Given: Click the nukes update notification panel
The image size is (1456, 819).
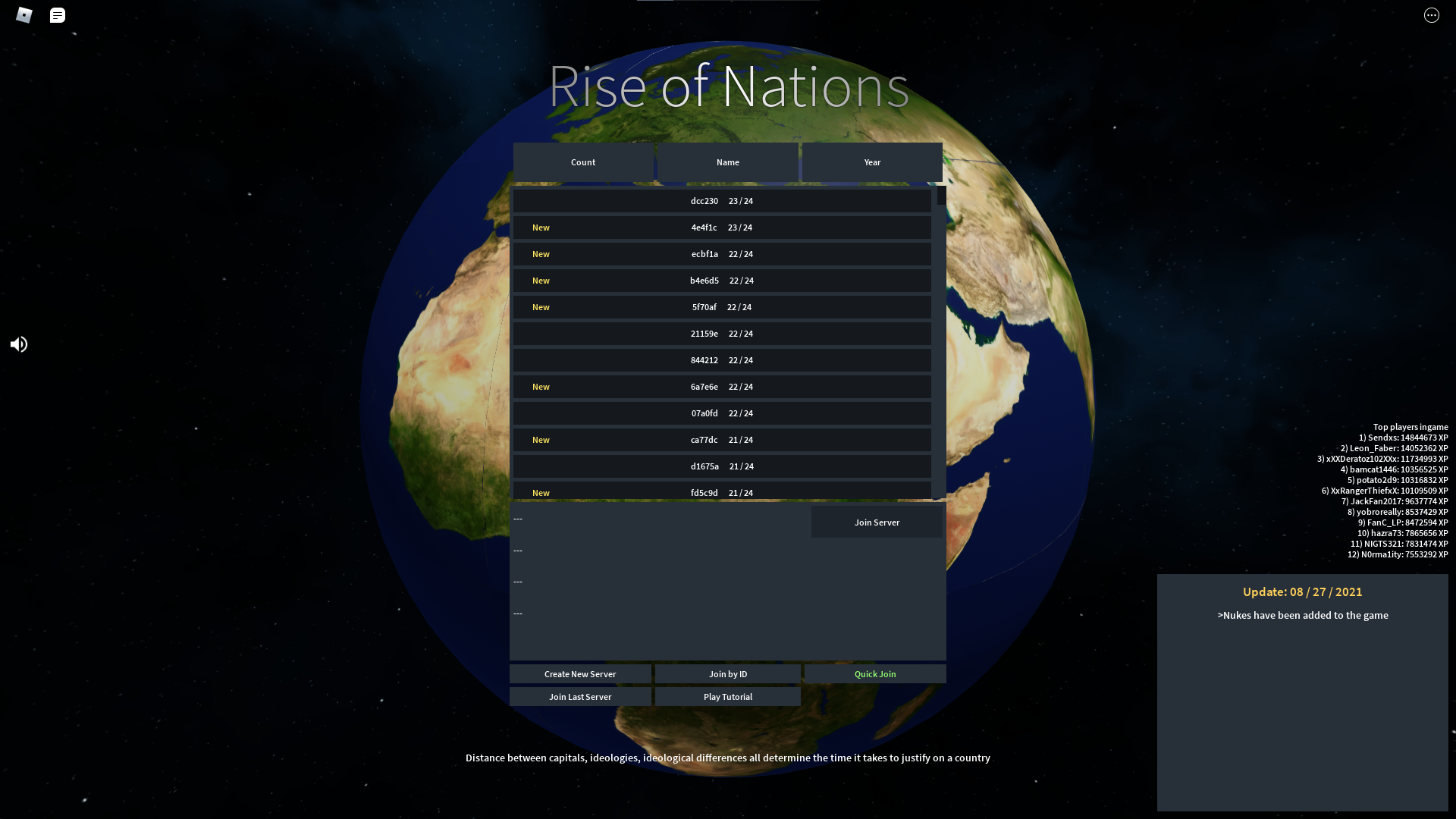Looking at the screenshot, I should 1302,692.
